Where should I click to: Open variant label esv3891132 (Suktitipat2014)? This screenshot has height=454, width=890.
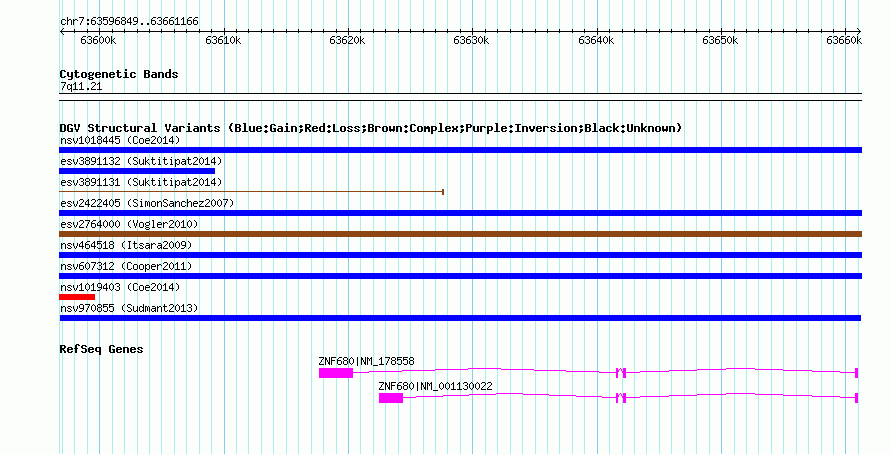(x=141, y=161)
